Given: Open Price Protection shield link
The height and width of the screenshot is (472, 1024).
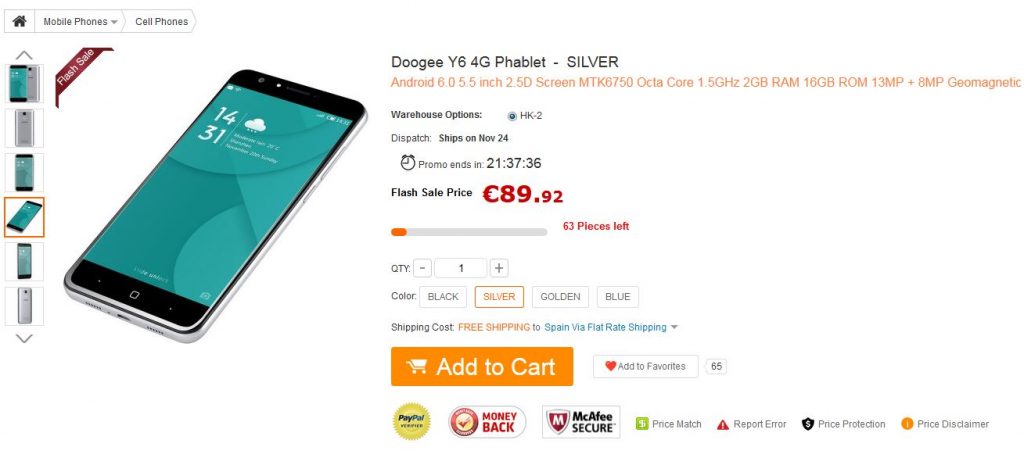Looking at the screenshot, I should click(x=843, y=424).
